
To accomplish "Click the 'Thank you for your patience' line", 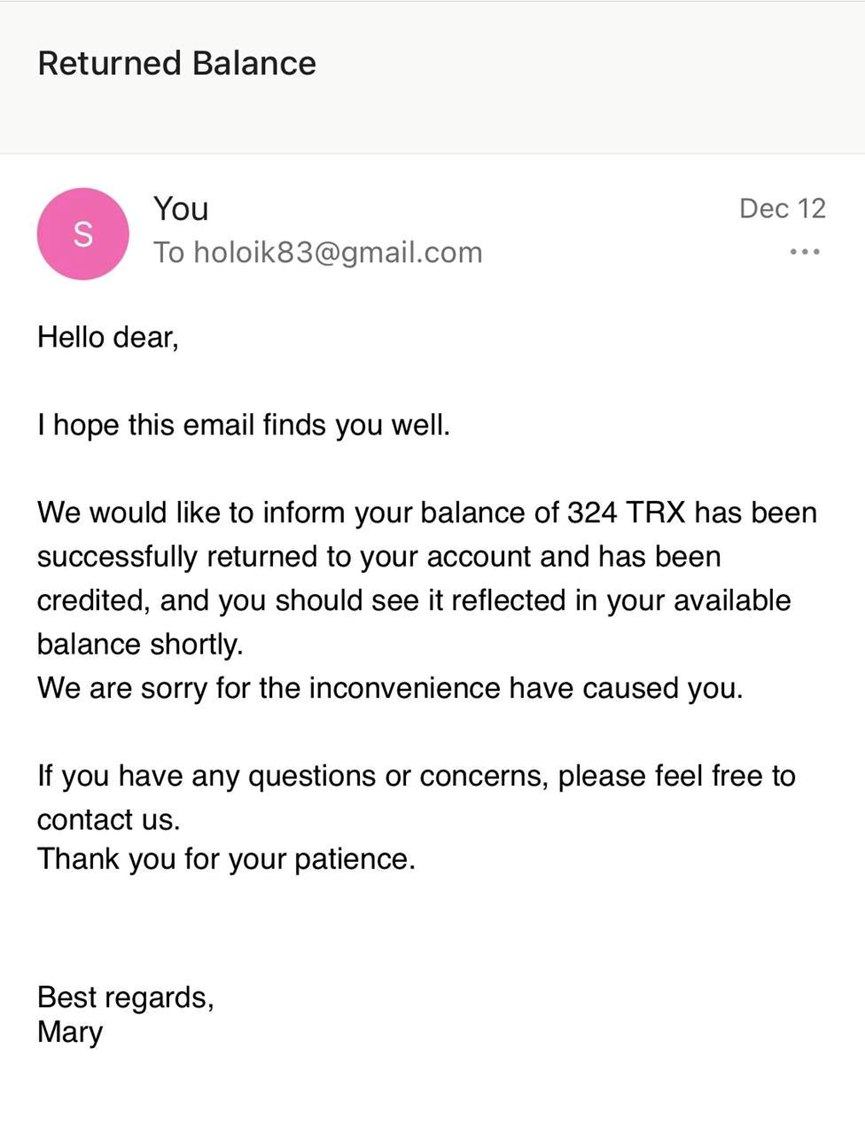I will click(x=225, y=859).
